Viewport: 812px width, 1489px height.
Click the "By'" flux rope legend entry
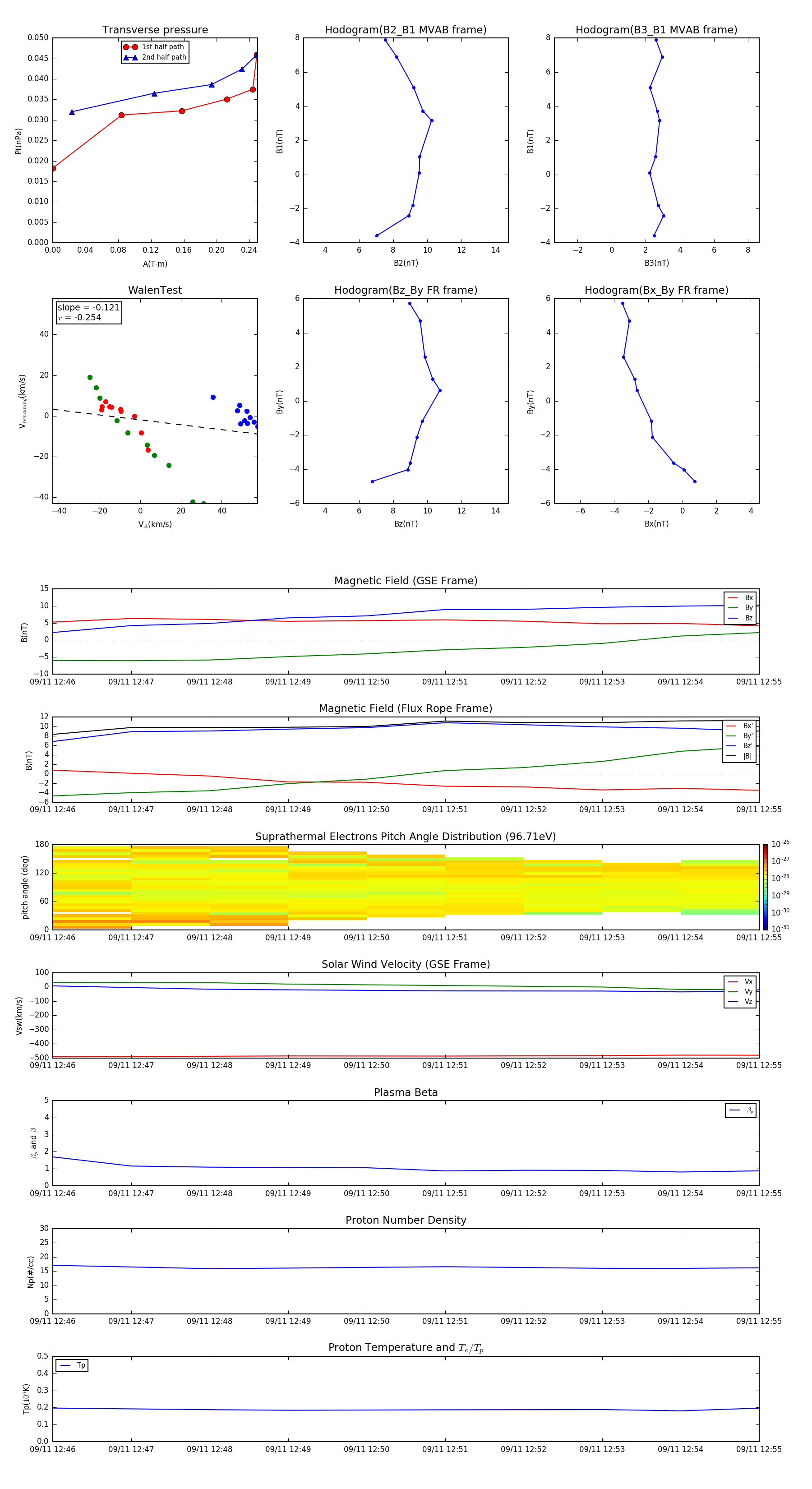[x=739, y=736]
